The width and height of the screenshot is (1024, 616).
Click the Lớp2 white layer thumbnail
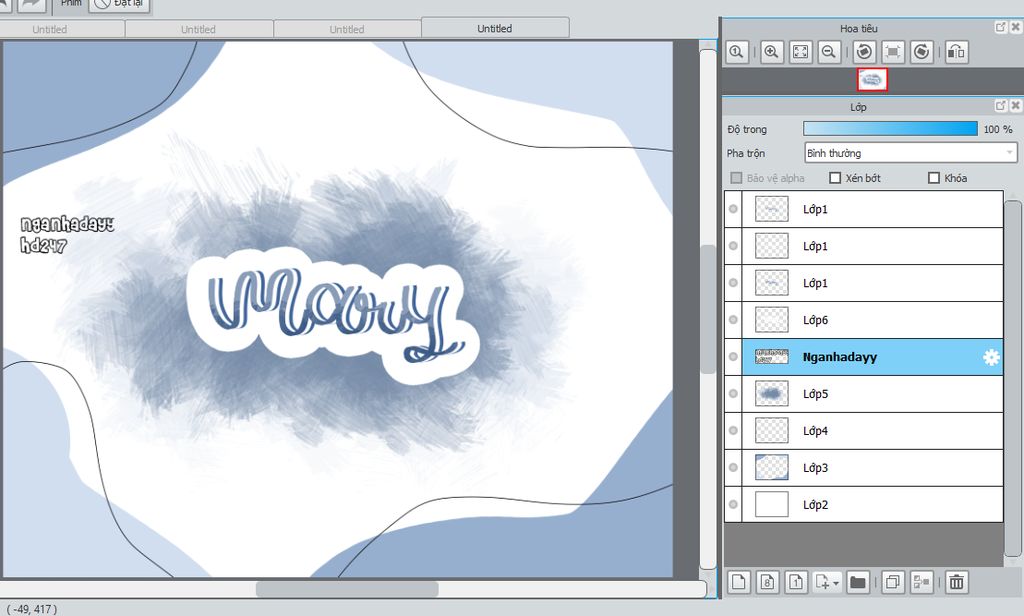771,504
